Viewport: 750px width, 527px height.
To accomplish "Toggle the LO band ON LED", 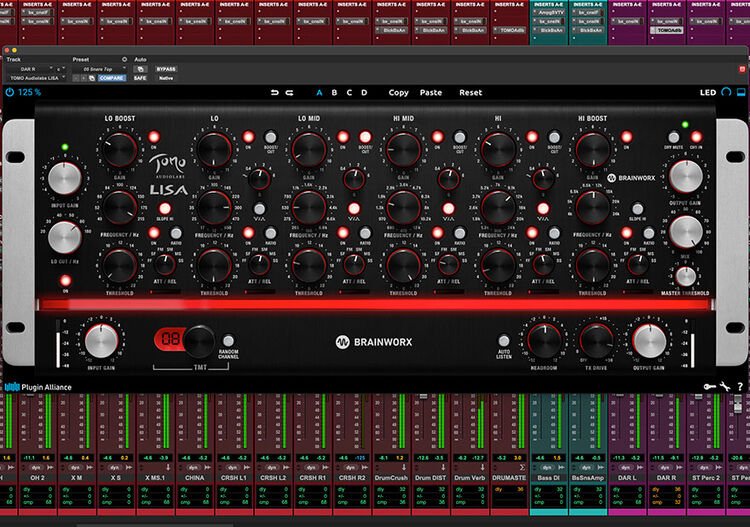I will (x=249, y=137).
